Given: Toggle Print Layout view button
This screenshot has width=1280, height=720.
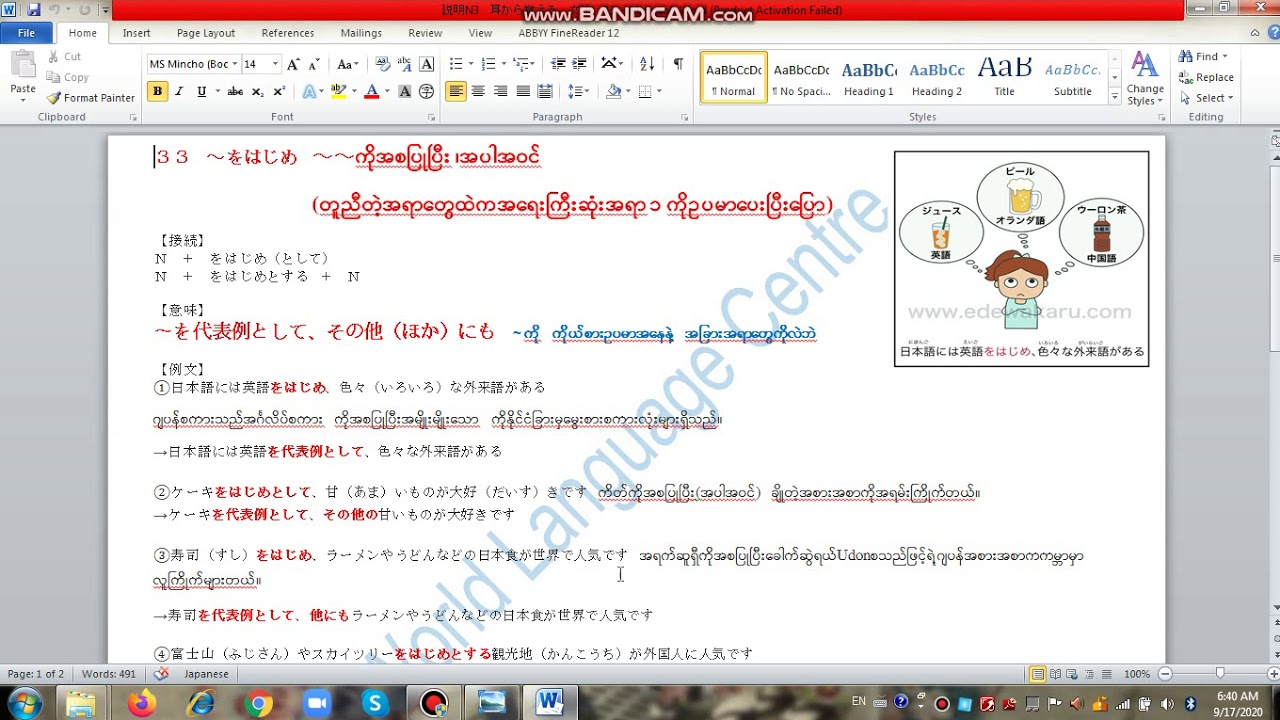Looking at the screenshot, I should [x=1039, y=674].
